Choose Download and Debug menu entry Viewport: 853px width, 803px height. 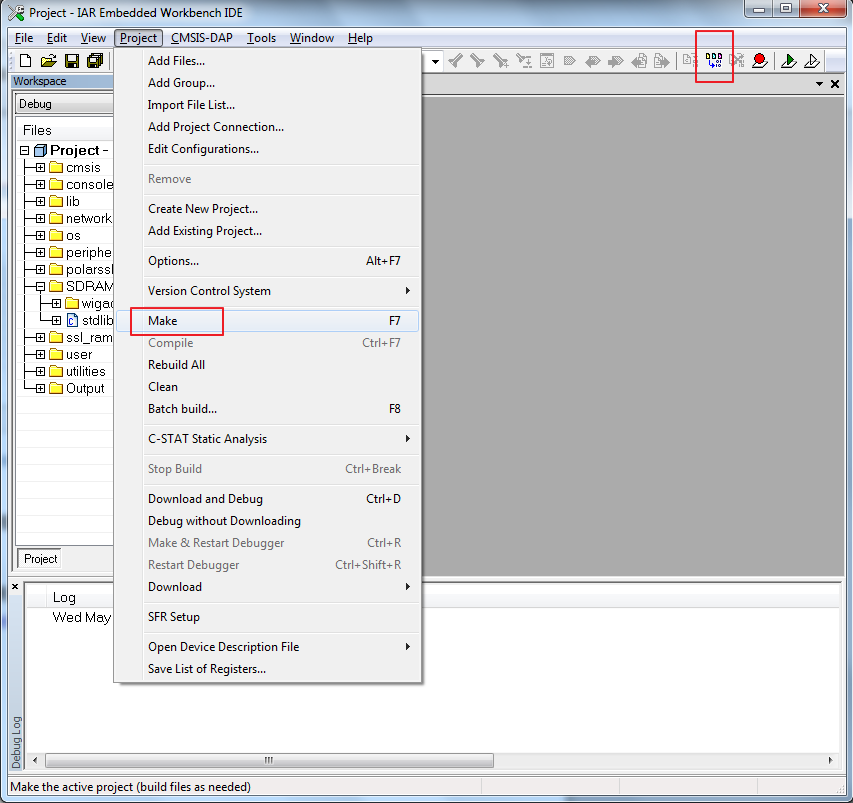click(x=268, y=499)
